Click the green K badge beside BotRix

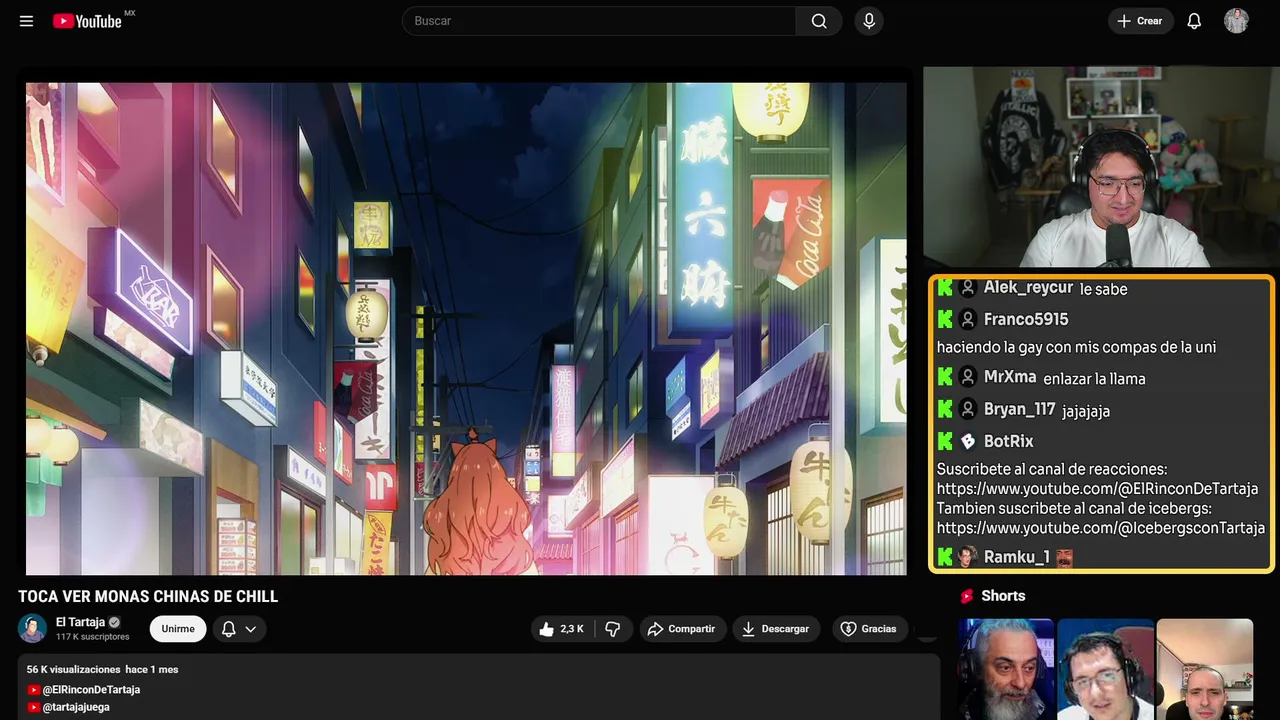[945, 441]
